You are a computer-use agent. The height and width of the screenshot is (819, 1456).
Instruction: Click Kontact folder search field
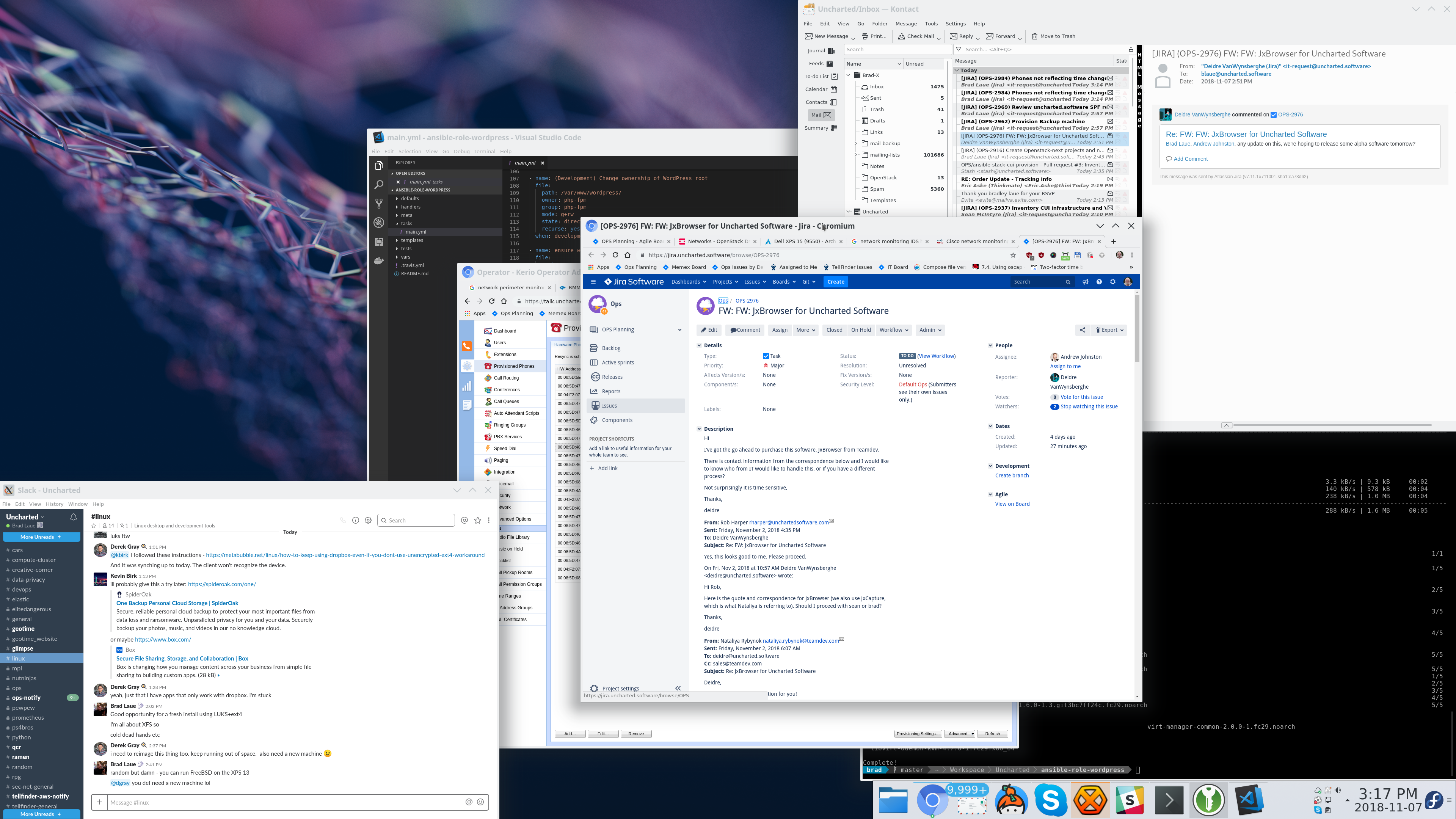pyautogui.click(x=897, y=49)
